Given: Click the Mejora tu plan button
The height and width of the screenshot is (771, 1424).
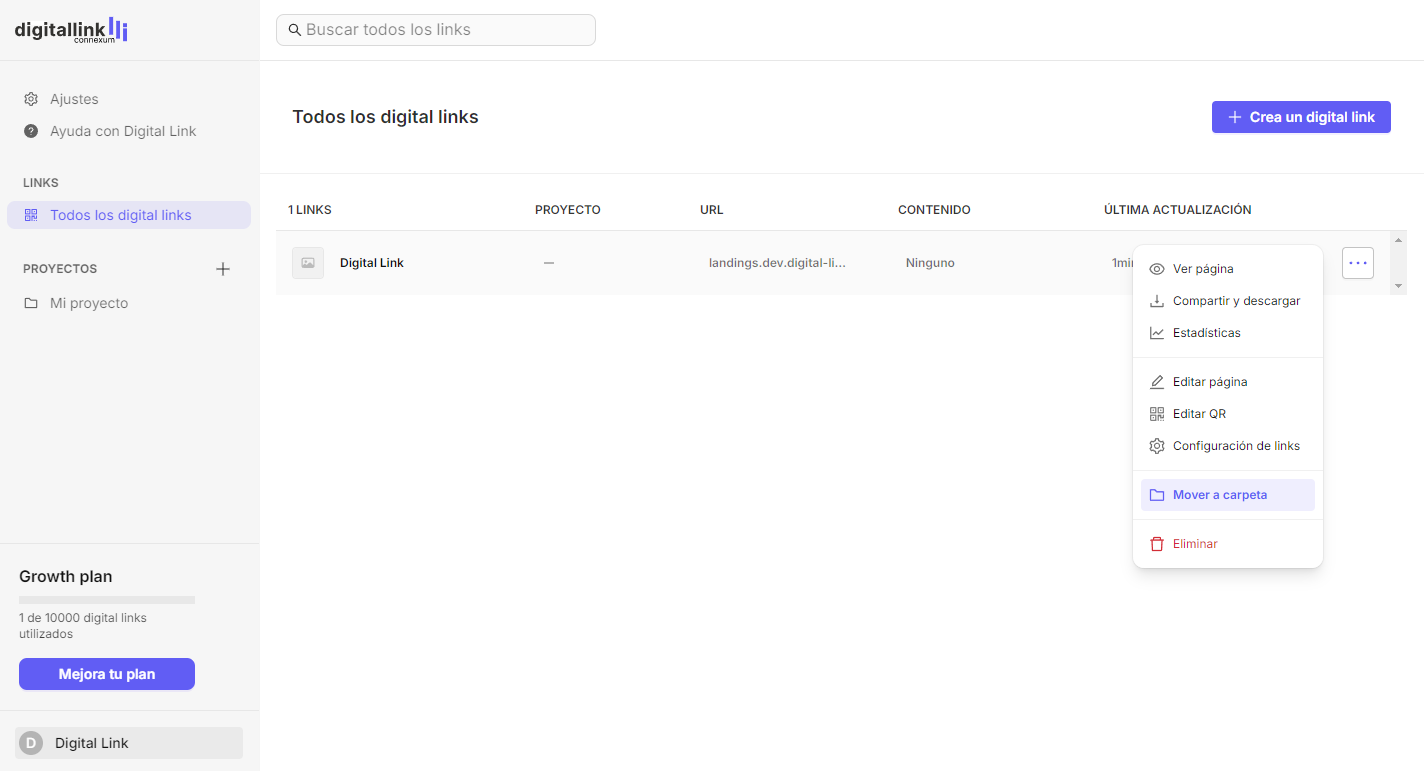Looking at the screenshot, I should coord(107,674).
